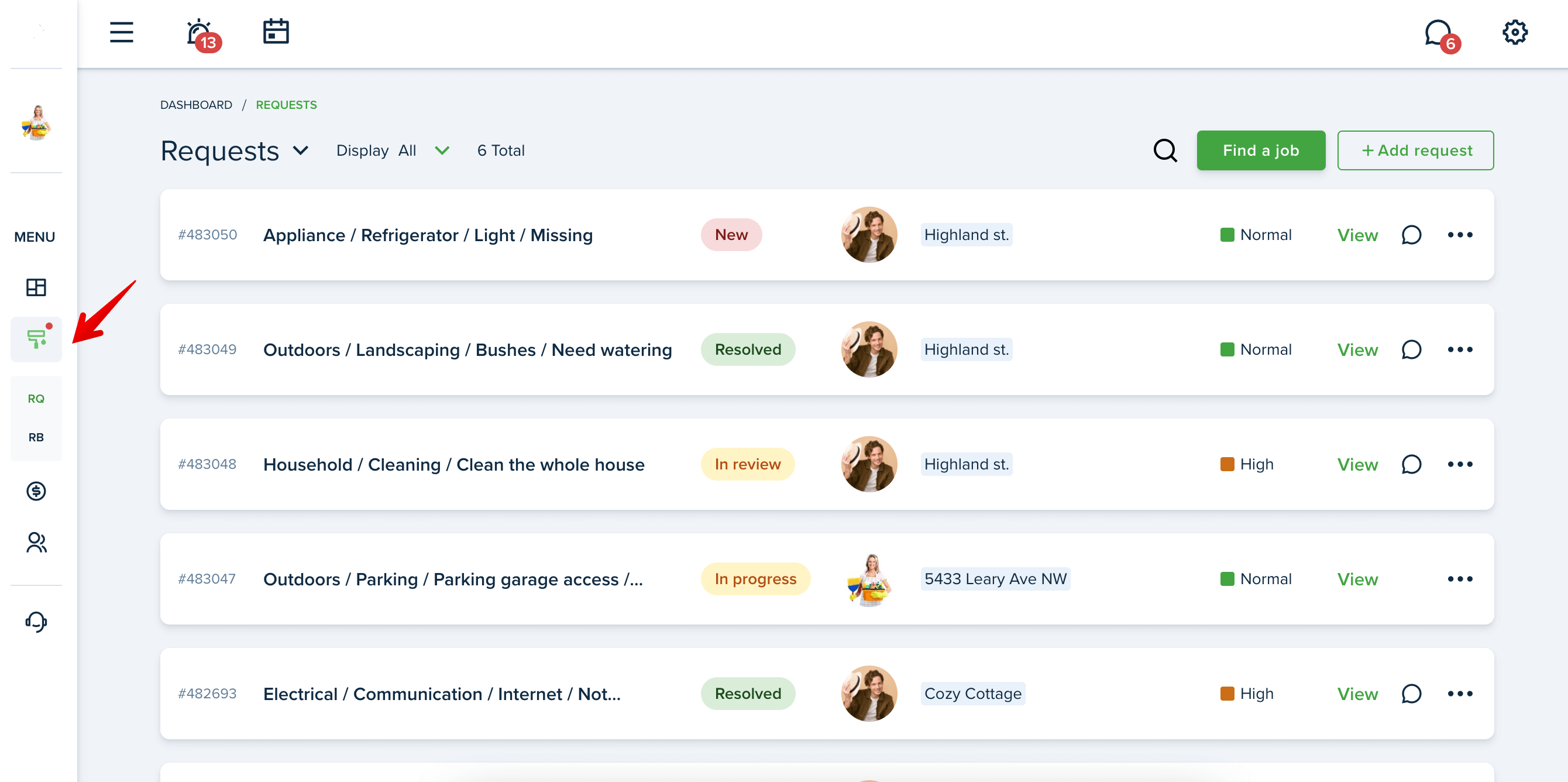
Task: Click Highland st. tag on request #483049
Action: point(966,349)
